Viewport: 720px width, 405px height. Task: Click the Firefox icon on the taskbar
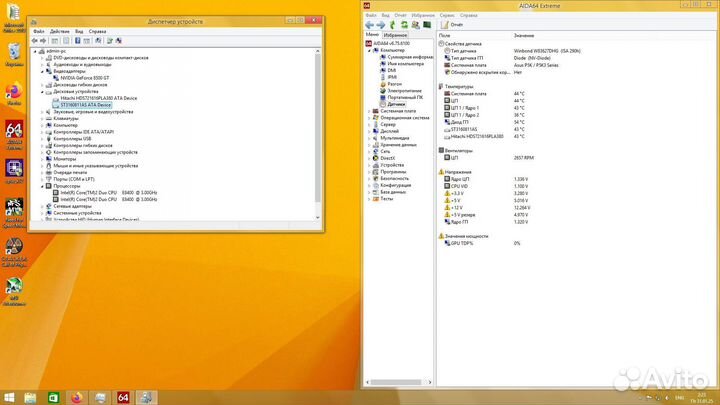81,396
